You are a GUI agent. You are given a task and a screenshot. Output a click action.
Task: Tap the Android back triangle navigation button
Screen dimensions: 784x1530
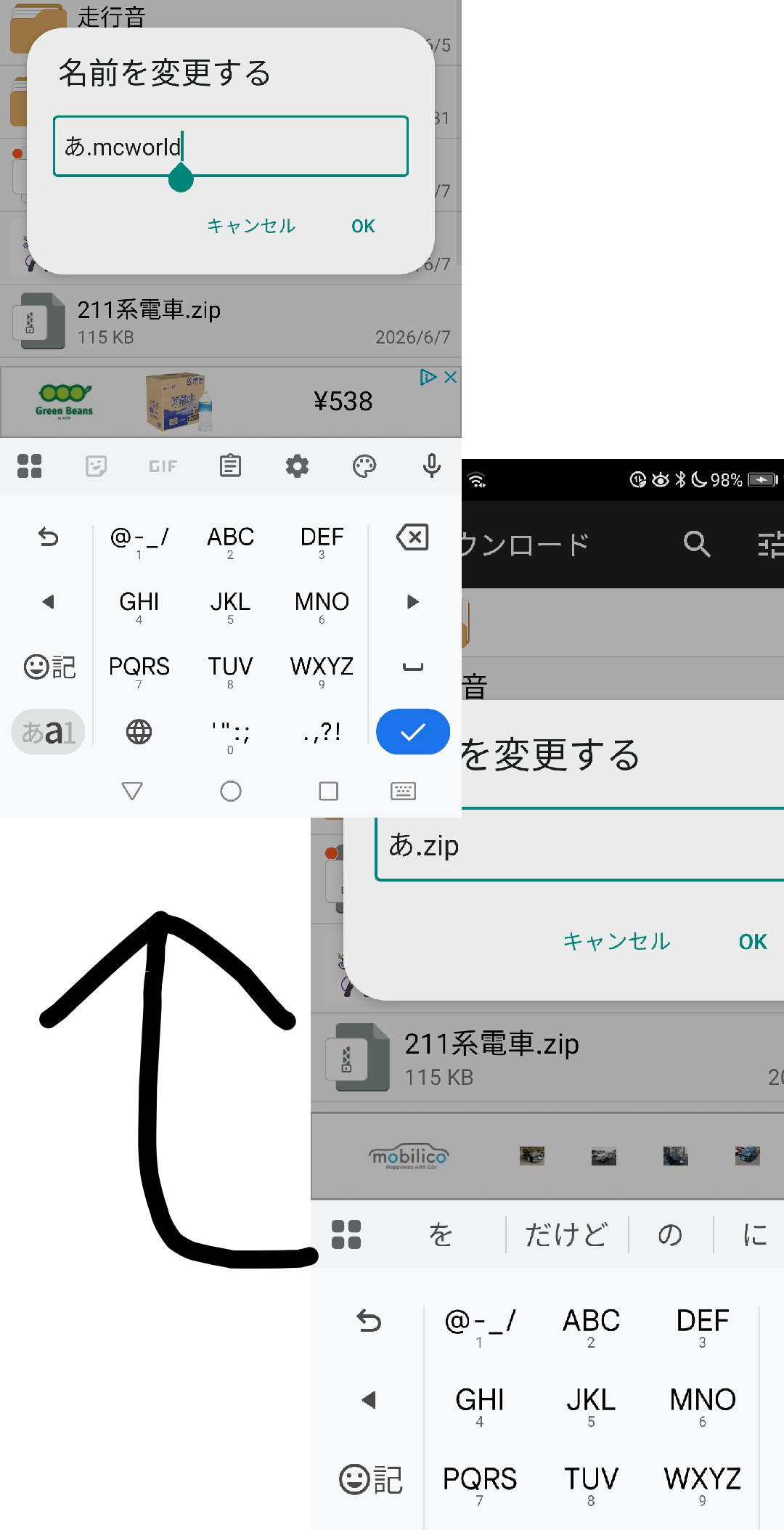[132, 791]
